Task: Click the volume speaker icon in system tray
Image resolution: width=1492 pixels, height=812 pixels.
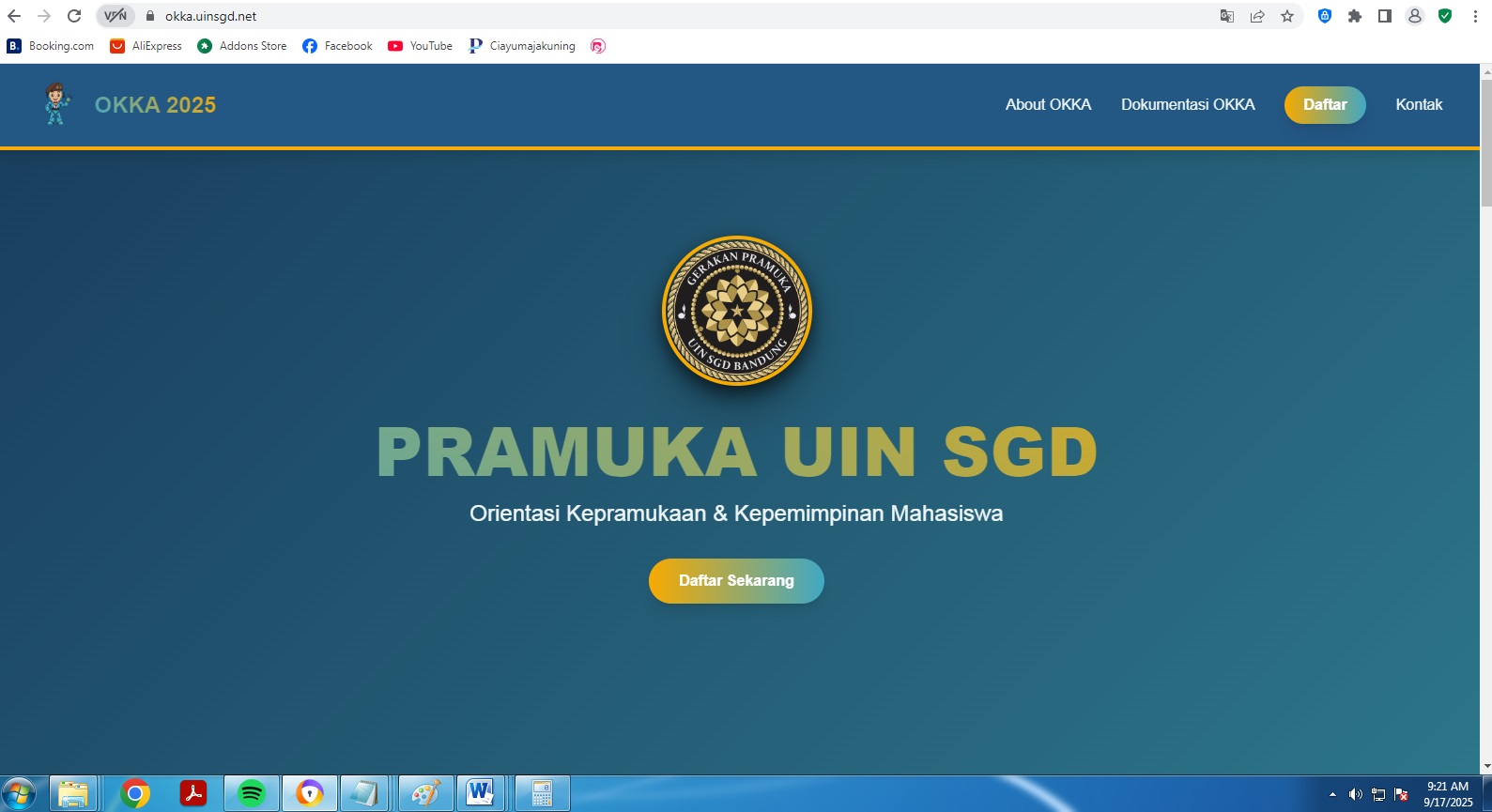Action: coord(1355,795)
